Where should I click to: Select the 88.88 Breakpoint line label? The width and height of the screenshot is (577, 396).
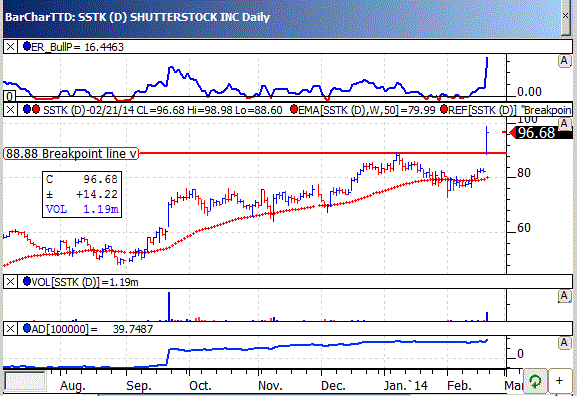(71, 153)
